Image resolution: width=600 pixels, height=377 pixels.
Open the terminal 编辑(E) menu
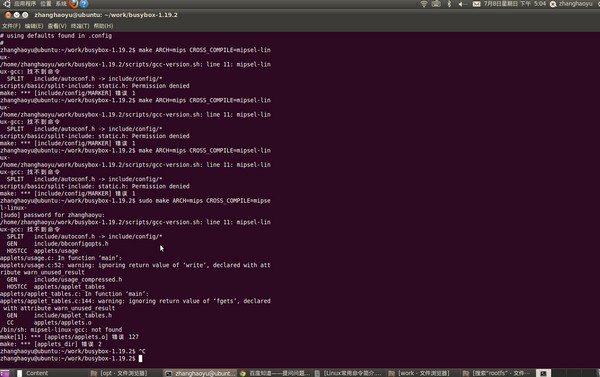click(34, 26)
